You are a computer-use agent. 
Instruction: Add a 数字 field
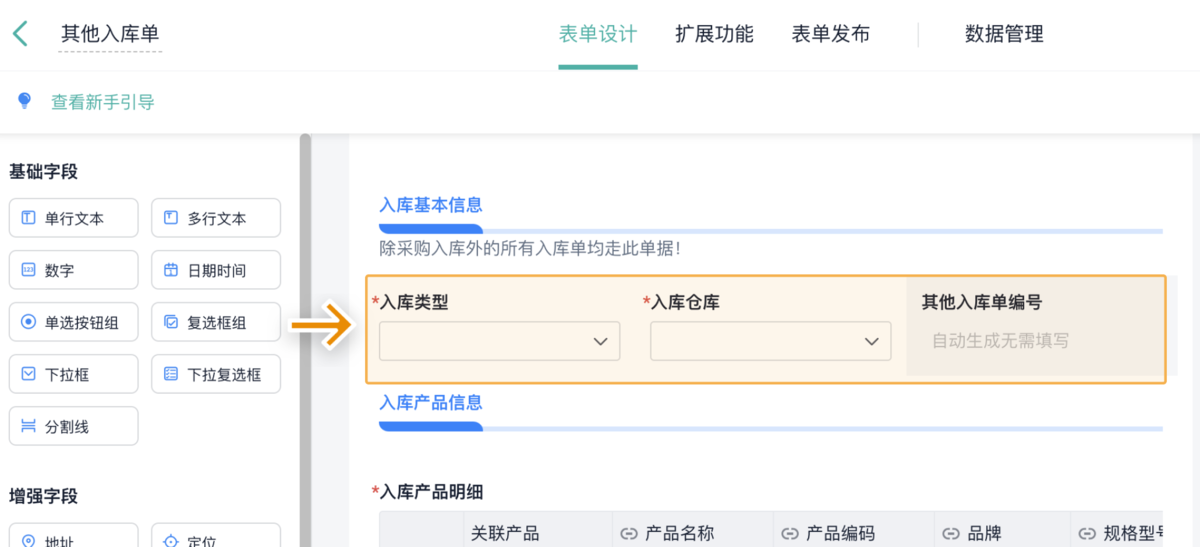coord(73,270)
